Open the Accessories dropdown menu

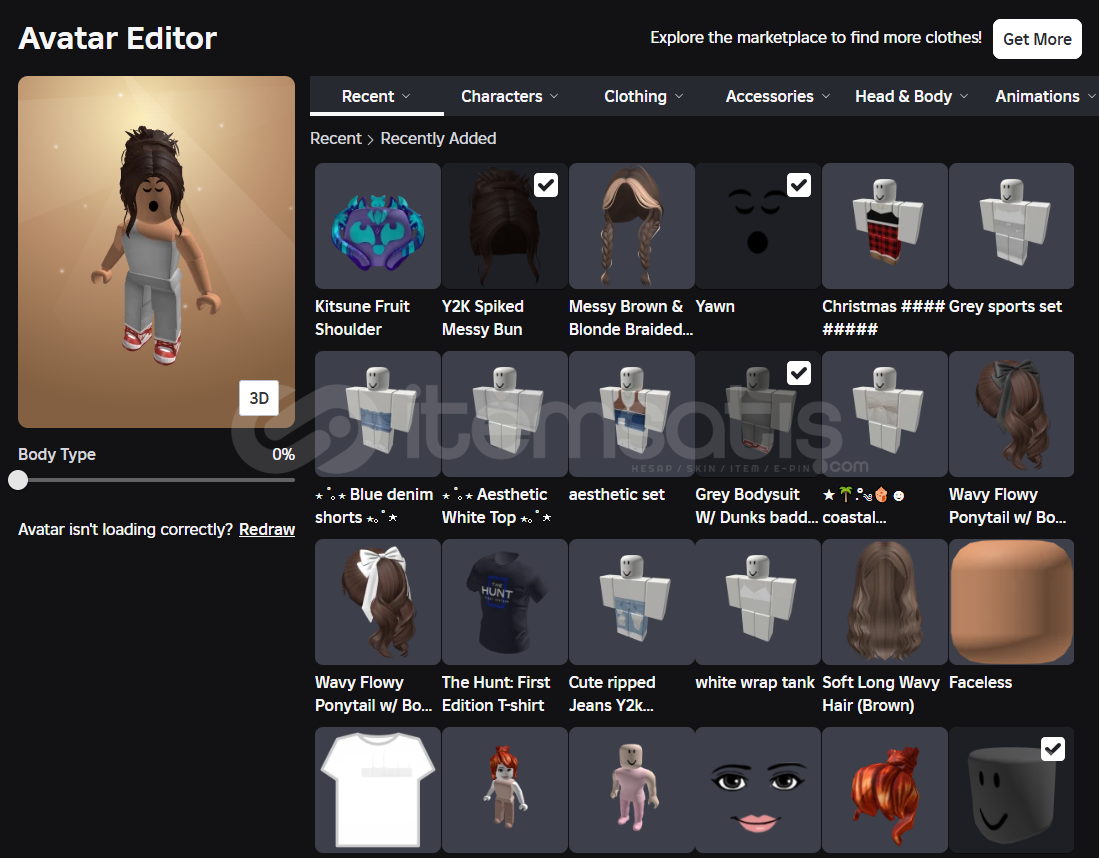click(777, 97)
